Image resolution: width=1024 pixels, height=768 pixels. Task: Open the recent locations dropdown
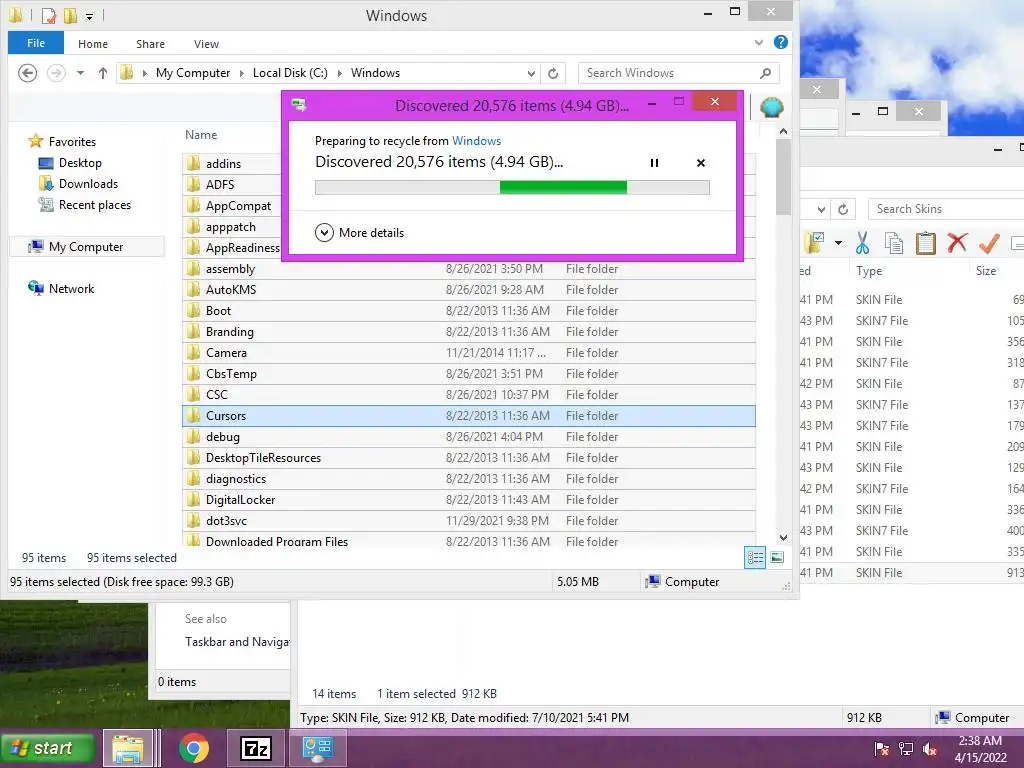pyautogui.click(x=80, y=73)
